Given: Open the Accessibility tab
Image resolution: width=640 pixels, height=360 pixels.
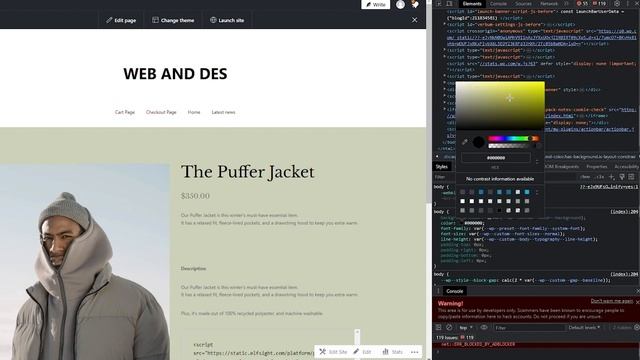Looking at the screenshot, I should [x=626, y=167].
